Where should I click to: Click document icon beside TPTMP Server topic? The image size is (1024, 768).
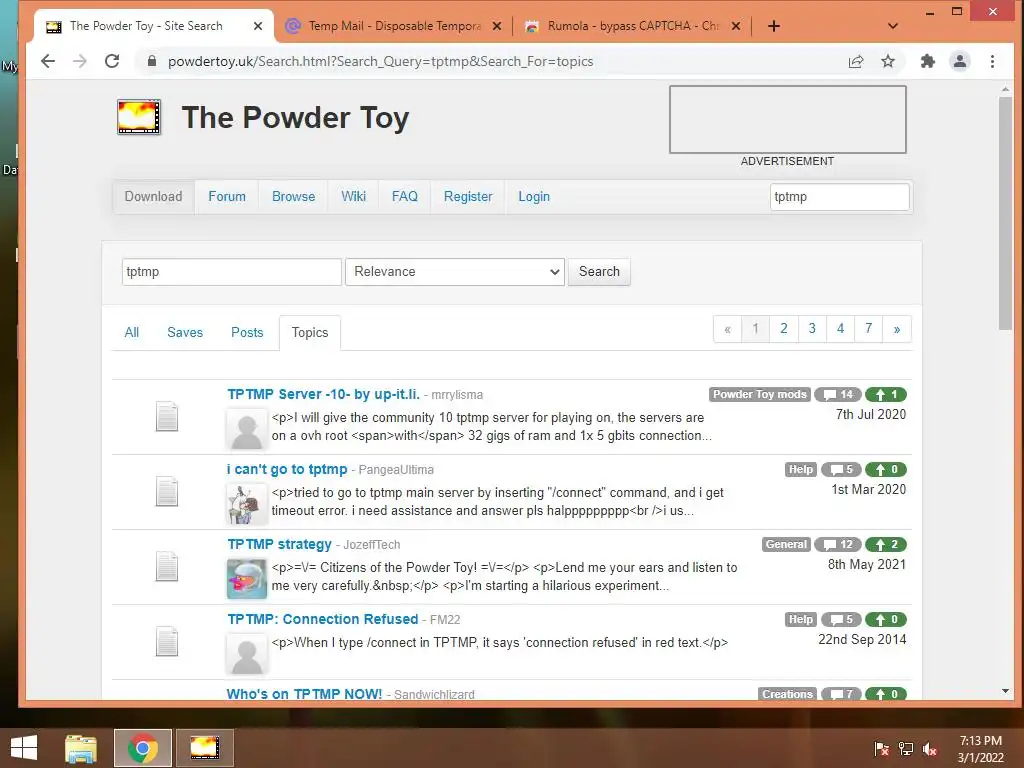point(167,417)
